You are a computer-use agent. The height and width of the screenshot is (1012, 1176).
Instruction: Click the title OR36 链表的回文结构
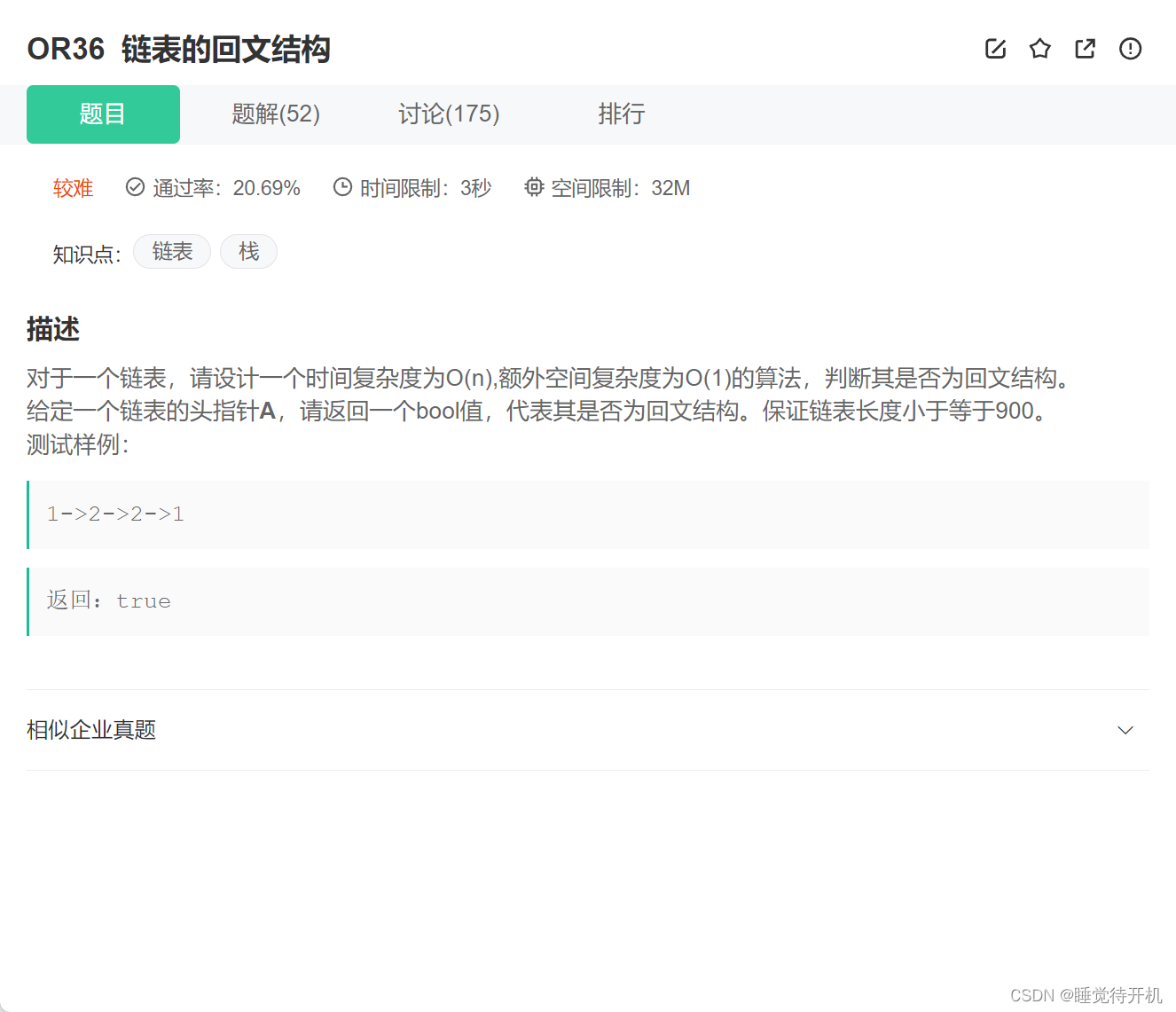(x=178, y=50)
